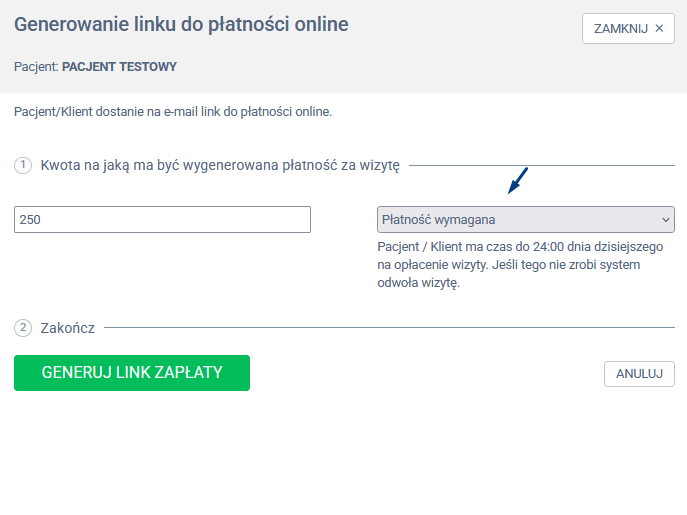
Task: Click the helper text about the 24:00 deadline
Action: (x=520, y=264)
